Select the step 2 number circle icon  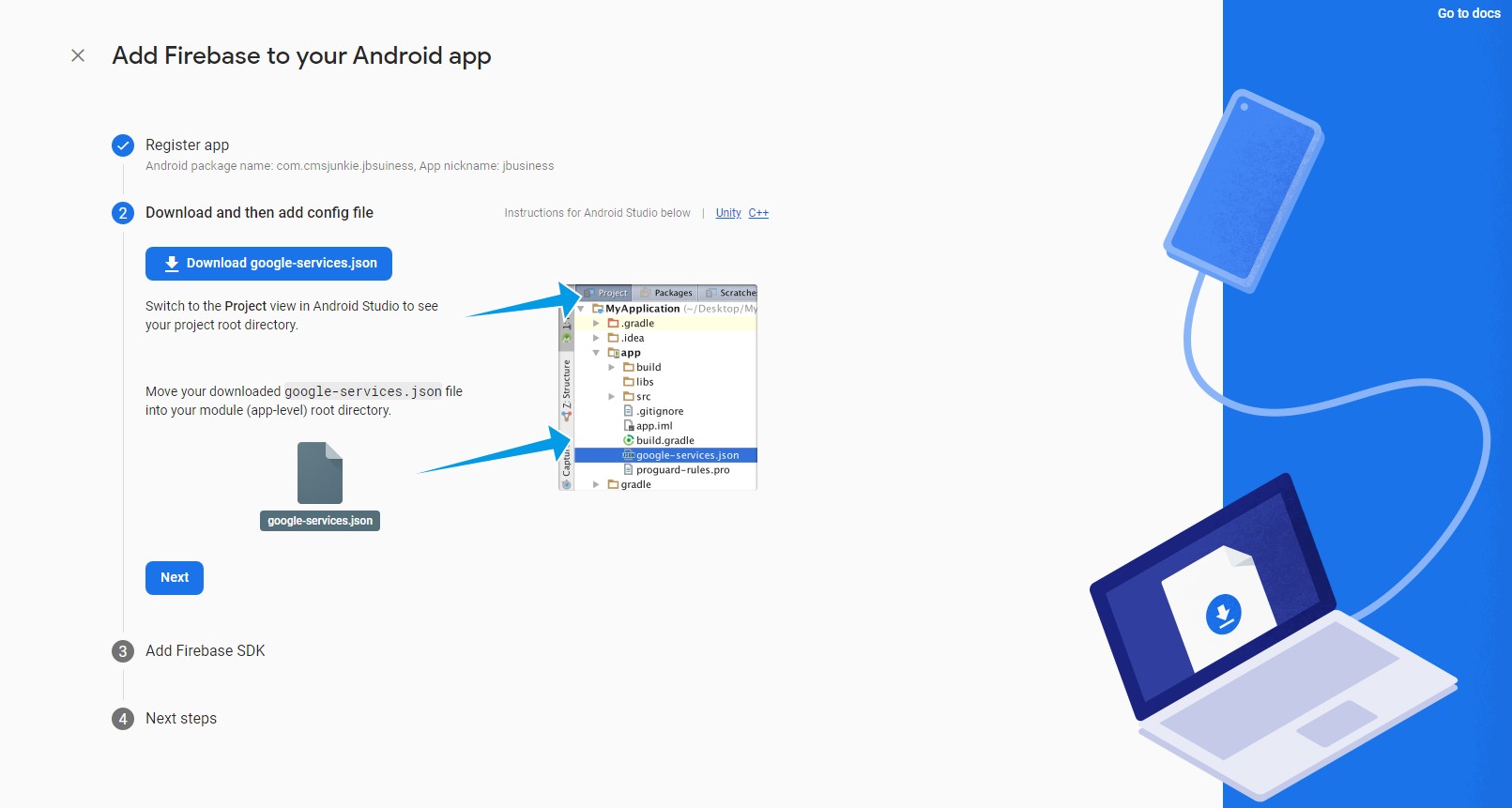pyautogui.click(x=123, y=213)
